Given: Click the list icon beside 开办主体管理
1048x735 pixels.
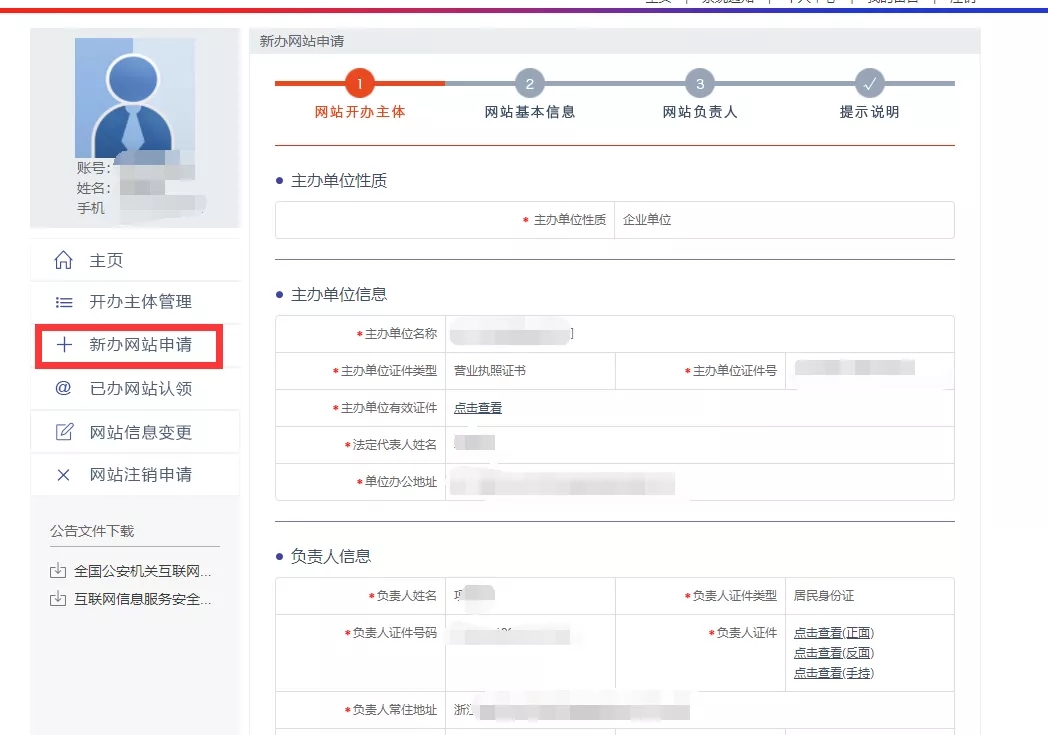Looking at the screenshot, I should pos(63,302).
